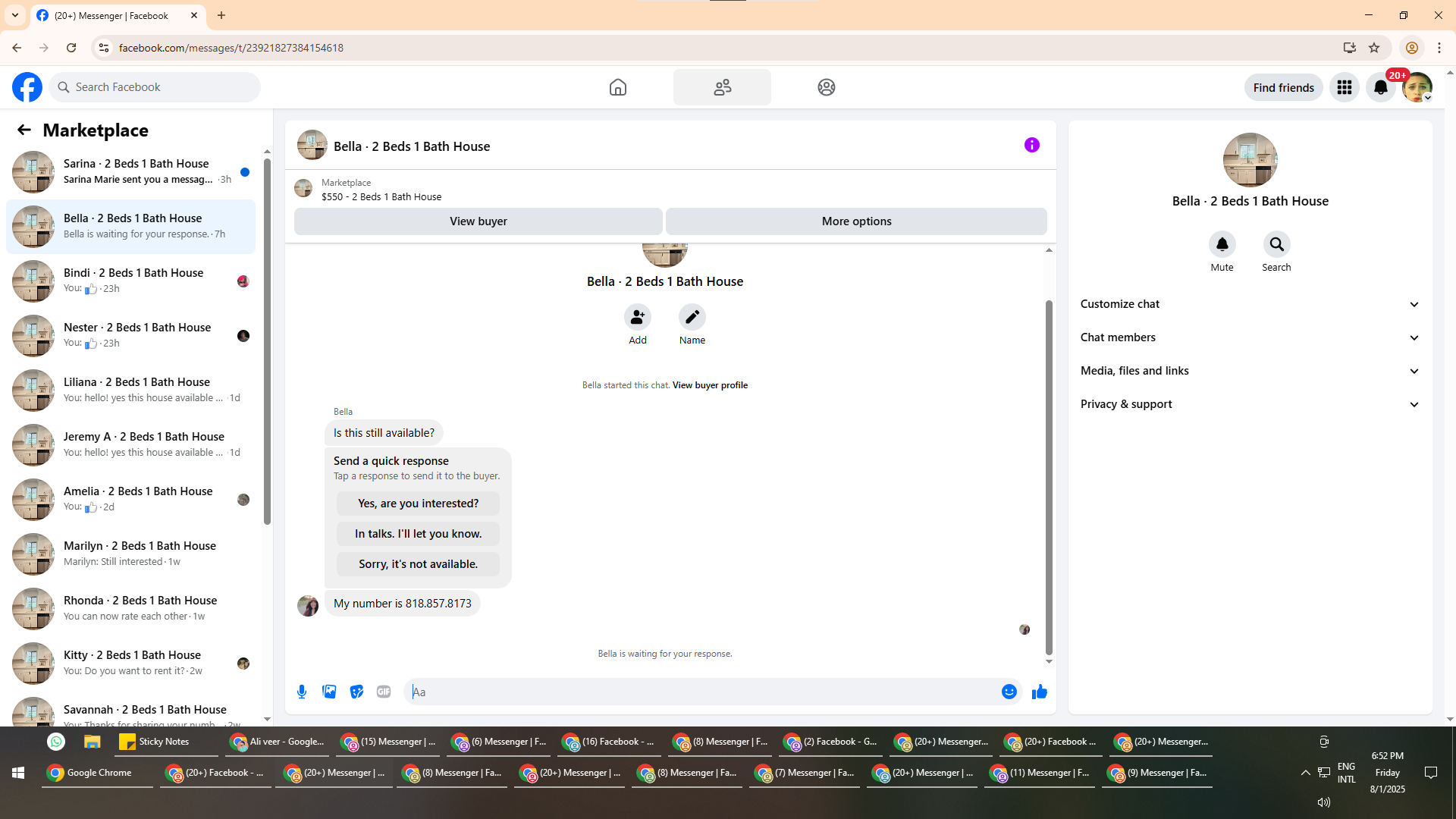Click the View buyer button

point(478,221)
